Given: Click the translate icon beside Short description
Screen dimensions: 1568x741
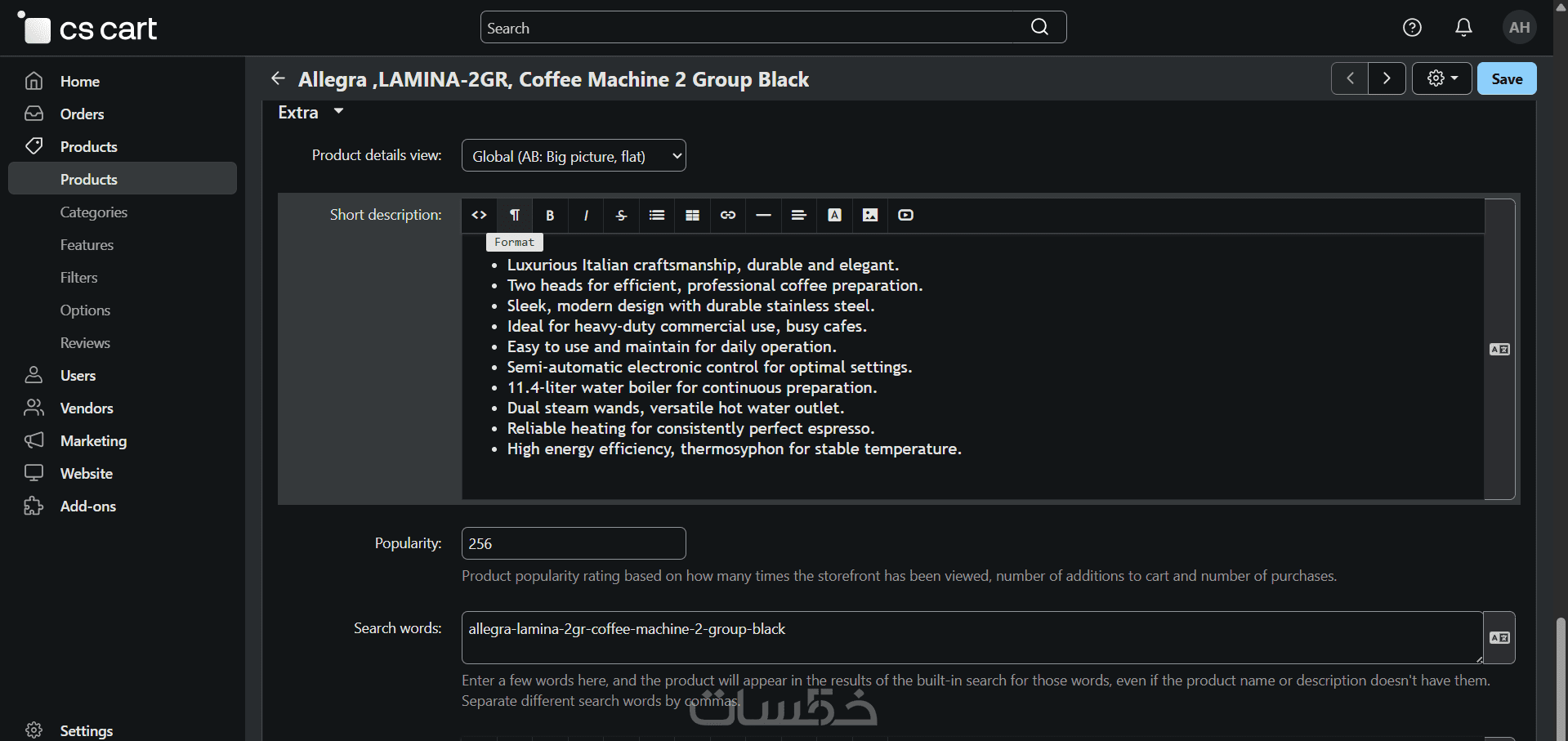Looking at the screenshot, I should 1499,350.
